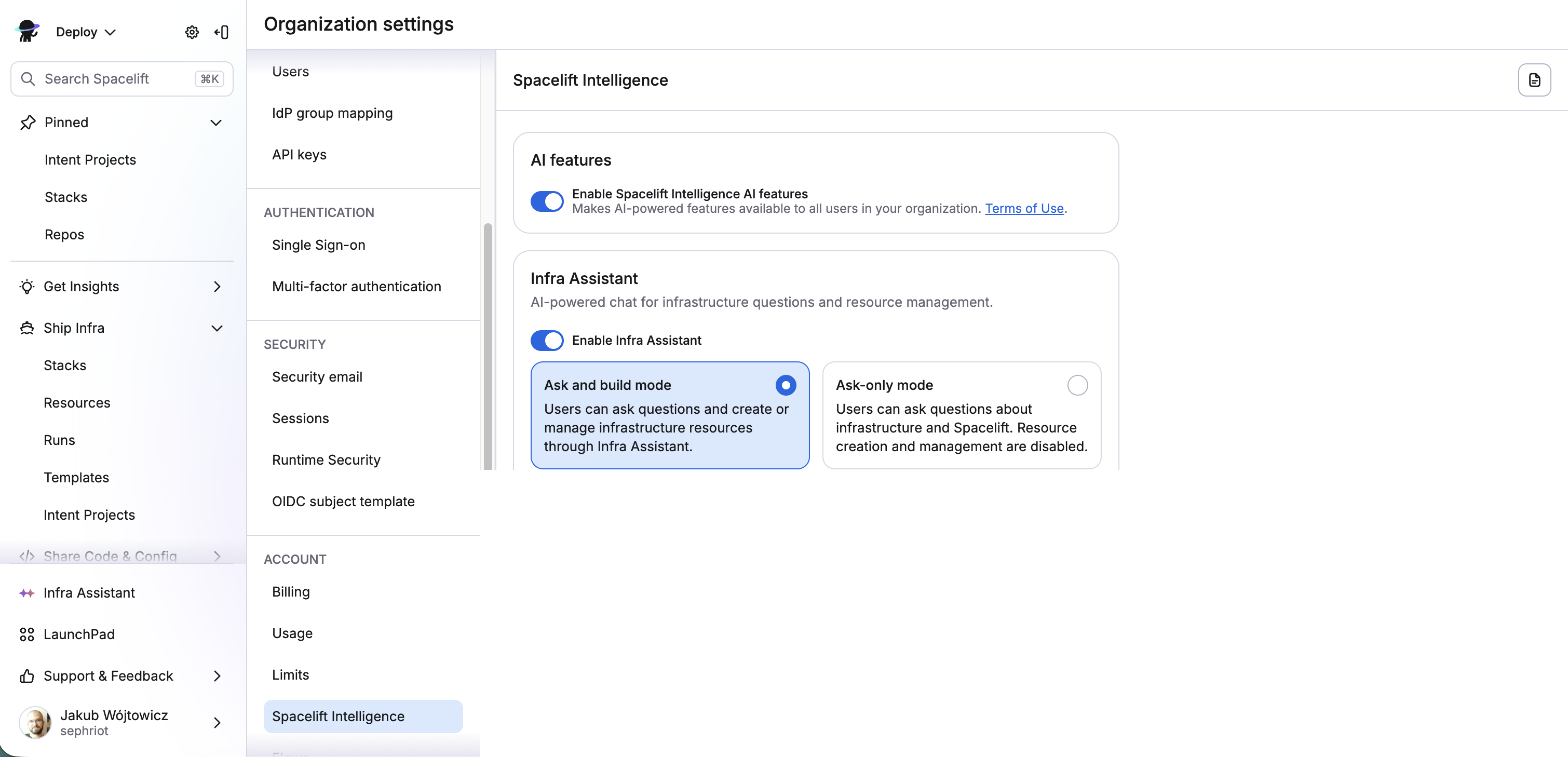
Task: Toggle Enable Spacelift Intelligence AI features switch
Action: point(547,201)
